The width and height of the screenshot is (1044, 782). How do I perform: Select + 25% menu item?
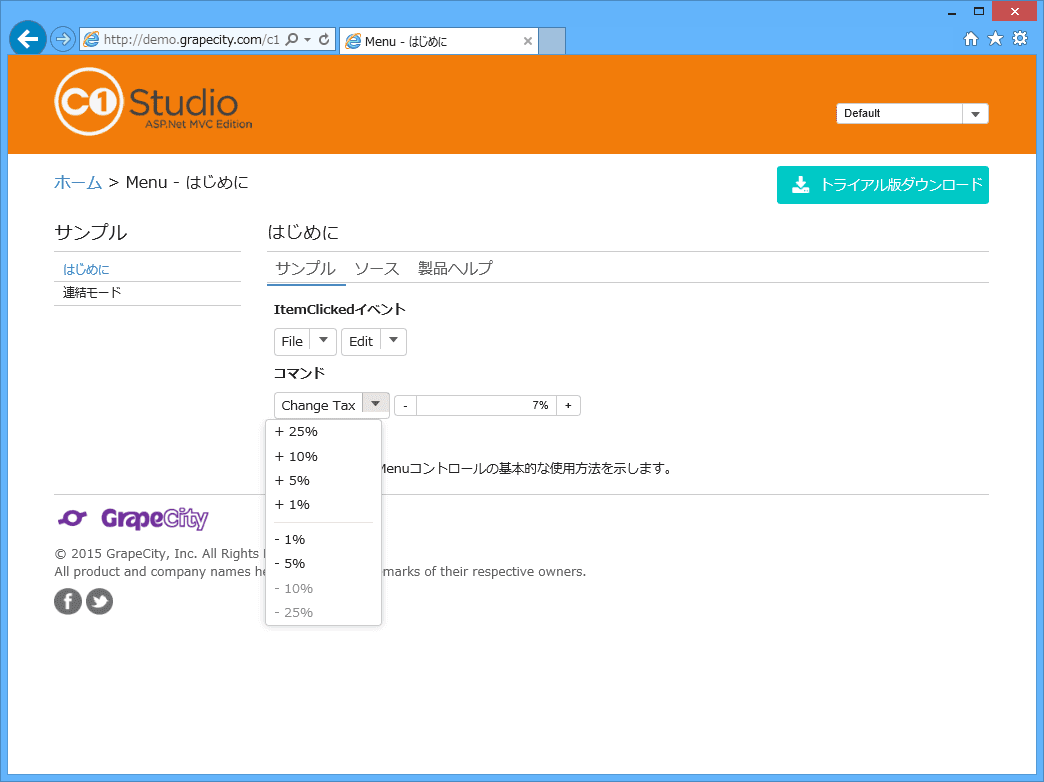coord(324,432)
